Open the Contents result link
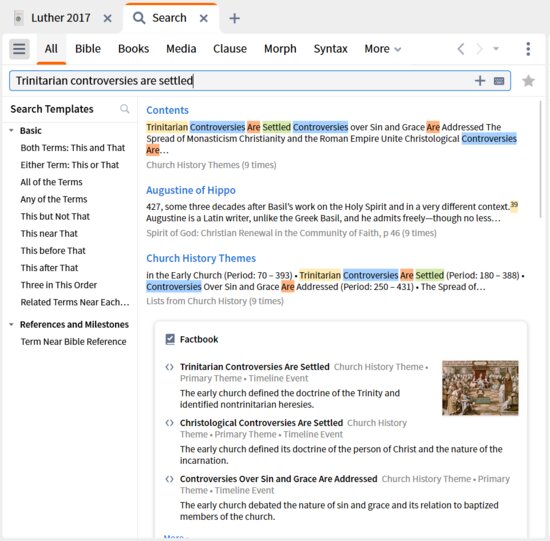Viewport: 550px width, 541px height. (167, 110)
